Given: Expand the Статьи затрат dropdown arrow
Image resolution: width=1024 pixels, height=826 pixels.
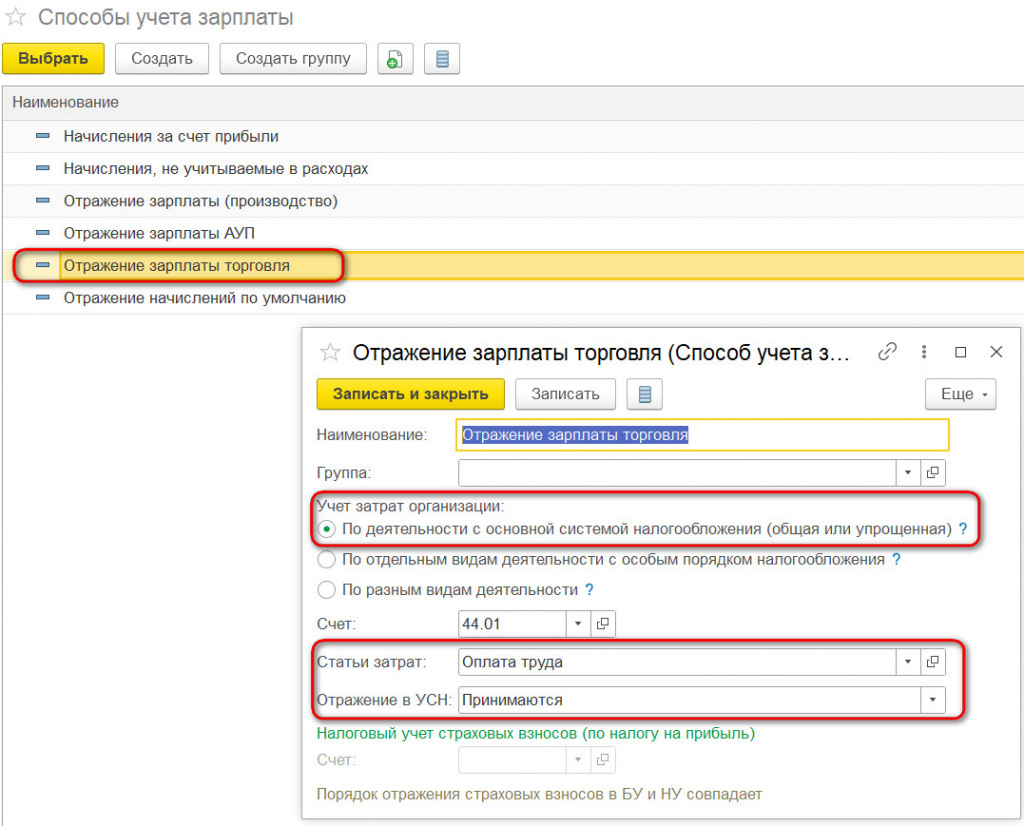Looking at the screenshot, I should 908,662.
